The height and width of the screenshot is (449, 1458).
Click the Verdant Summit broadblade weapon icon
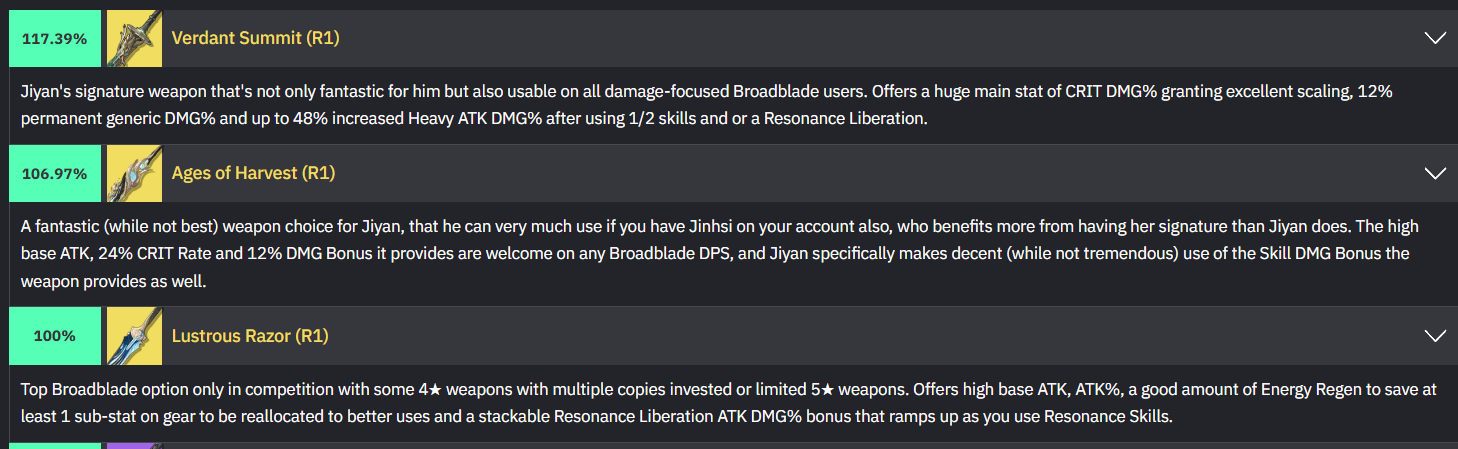click(134, 38)
